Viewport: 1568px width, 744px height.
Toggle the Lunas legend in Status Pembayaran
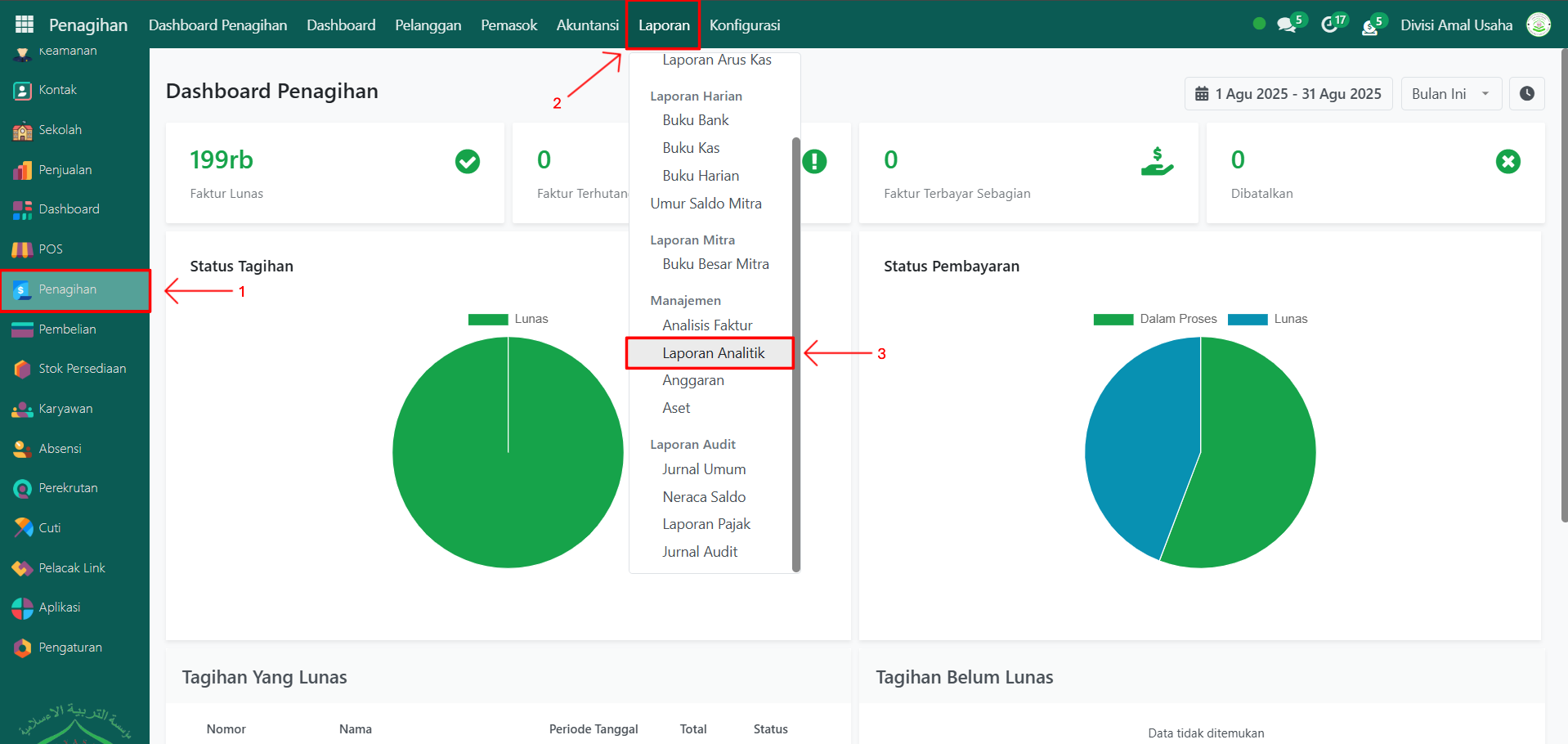click(x=1268, y=319)
